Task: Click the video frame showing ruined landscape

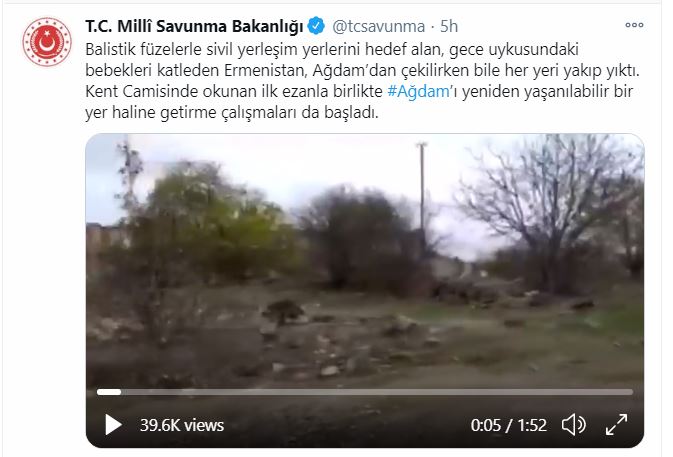Action: [365, 262]
